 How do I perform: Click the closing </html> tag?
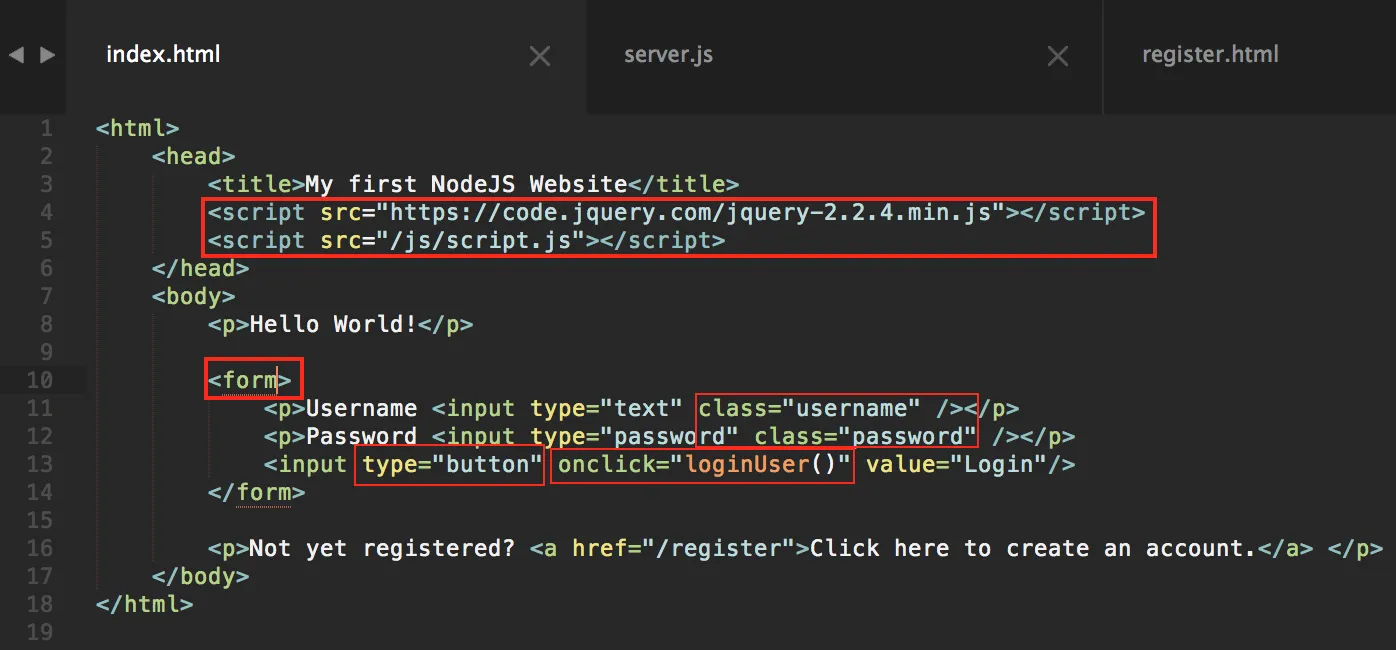145,604
